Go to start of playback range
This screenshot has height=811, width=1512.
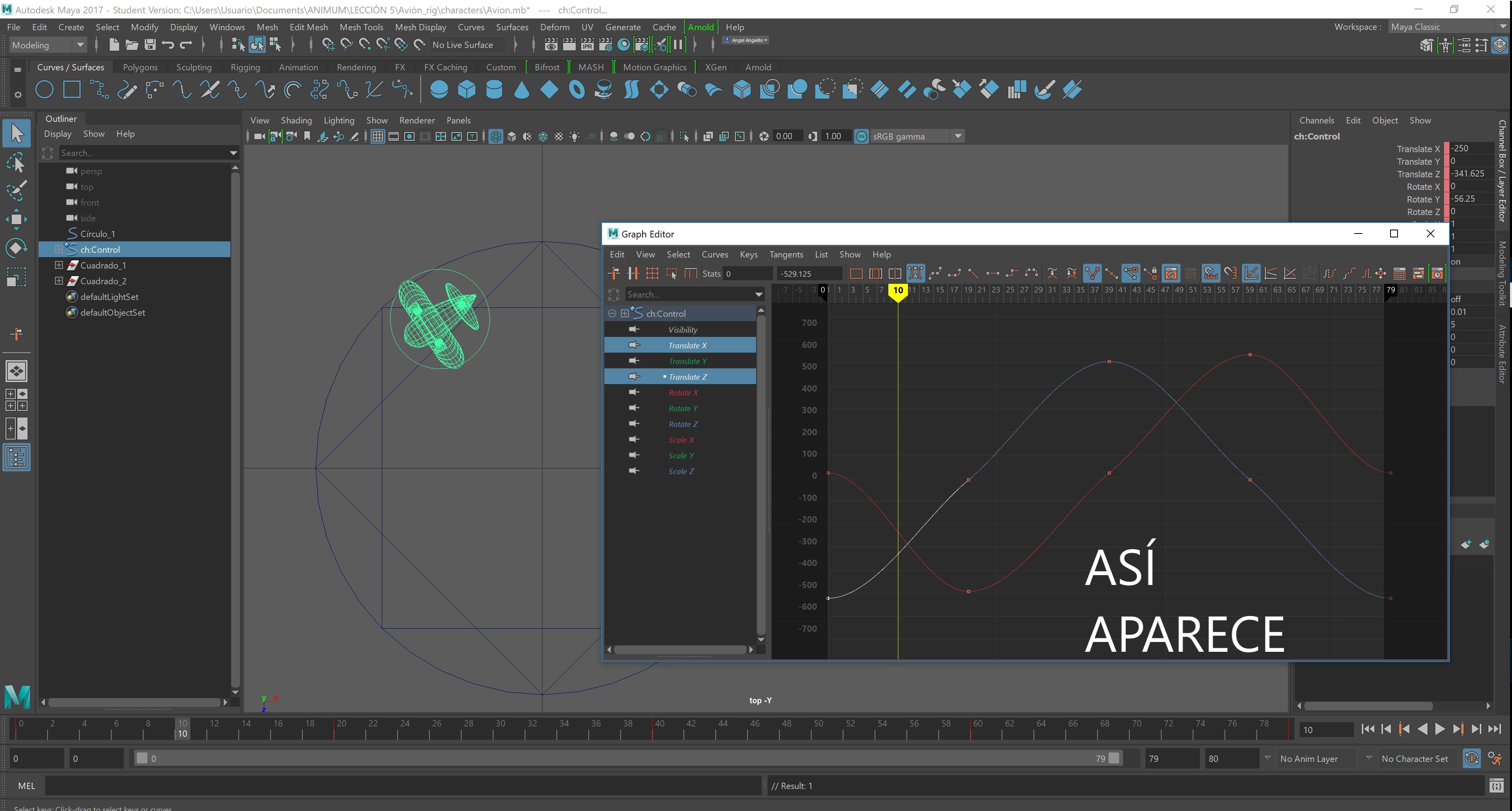pos(1368,729)
